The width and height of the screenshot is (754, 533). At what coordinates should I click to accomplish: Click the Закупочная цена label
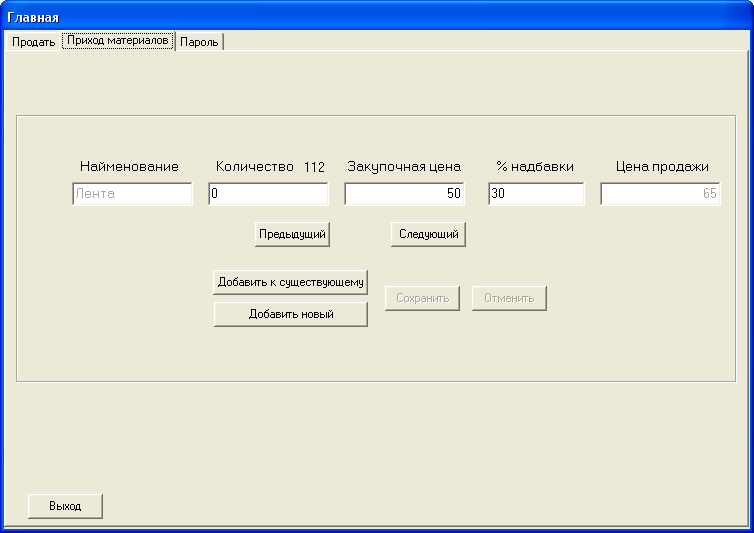(404, 167)
